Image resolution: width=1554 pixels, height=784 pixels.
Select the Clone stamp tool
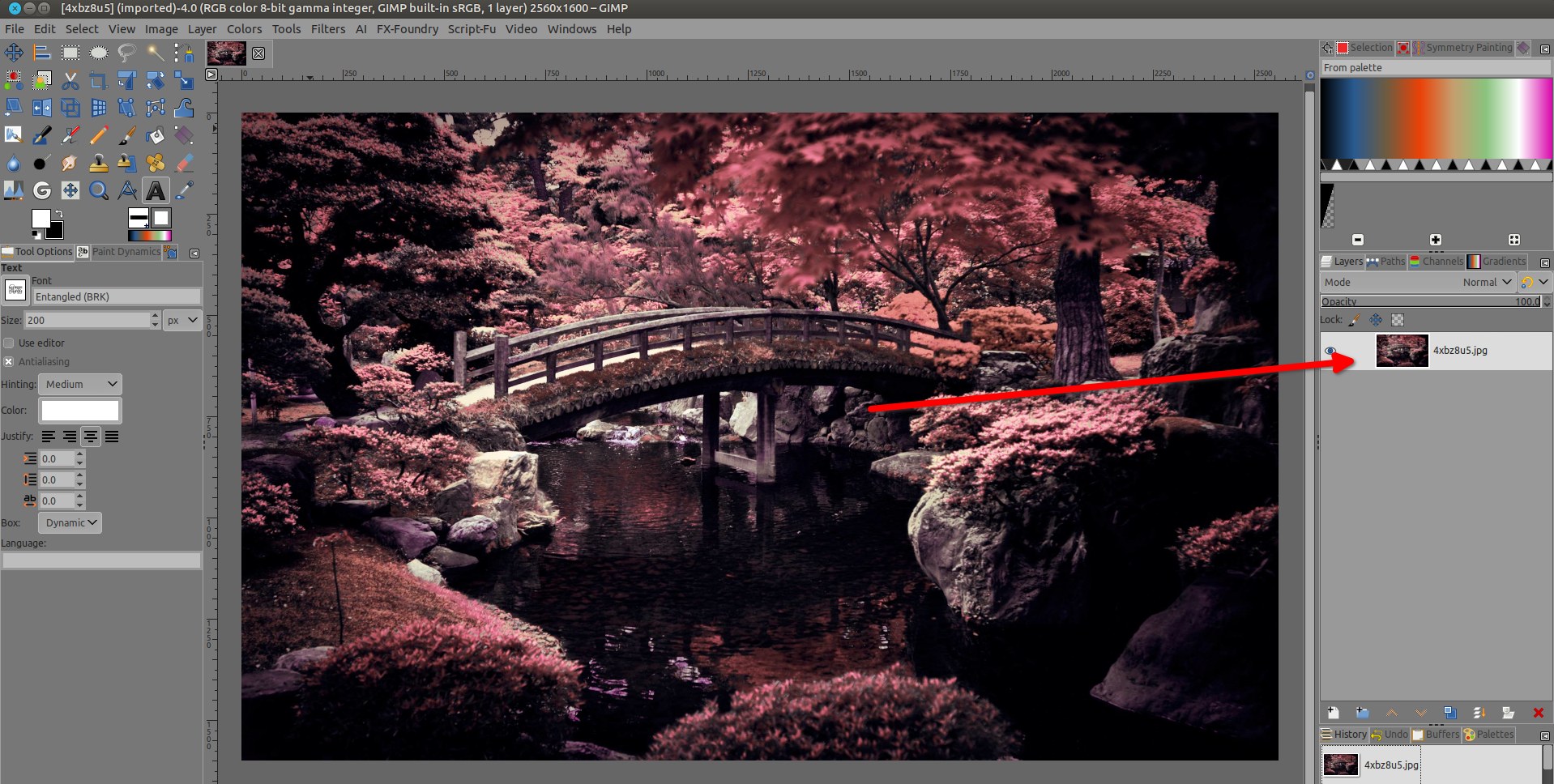tap(99, 163)
